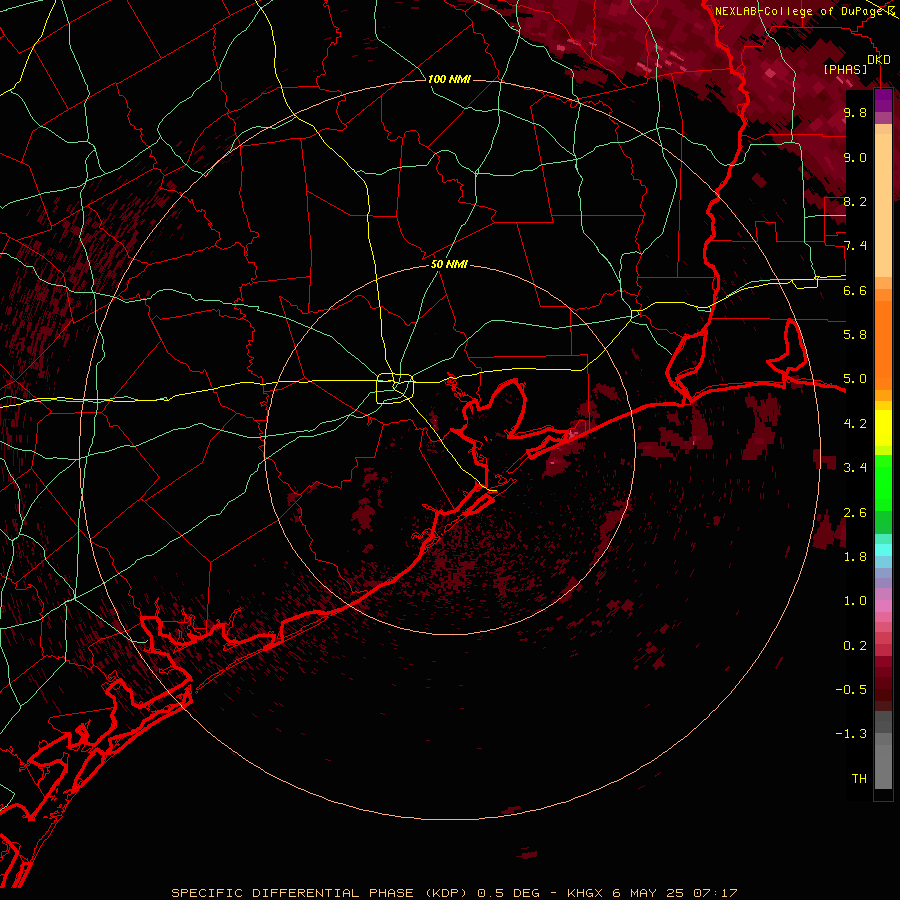Pick the pink band of the color scale
Image resolution: width=900 pixels, height=900 pixels.
click(x=883, y=606)
